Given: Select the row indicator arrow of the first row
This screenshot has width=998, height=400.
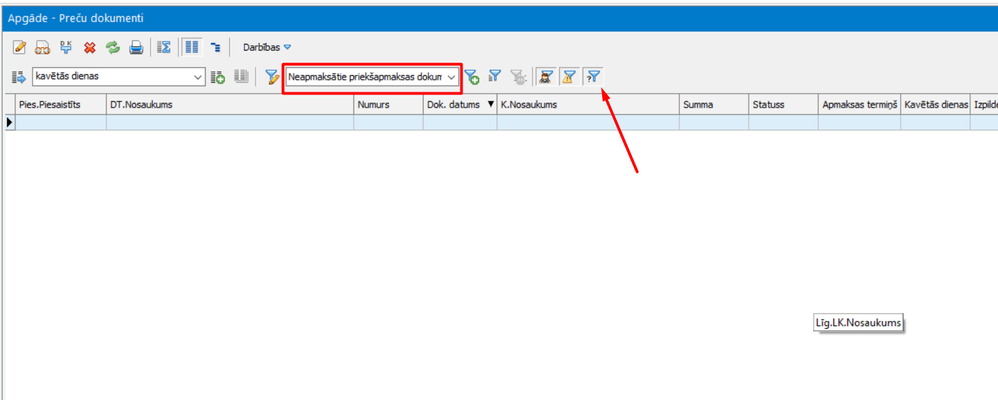Looking at the screenshot, I should (10, 122).
